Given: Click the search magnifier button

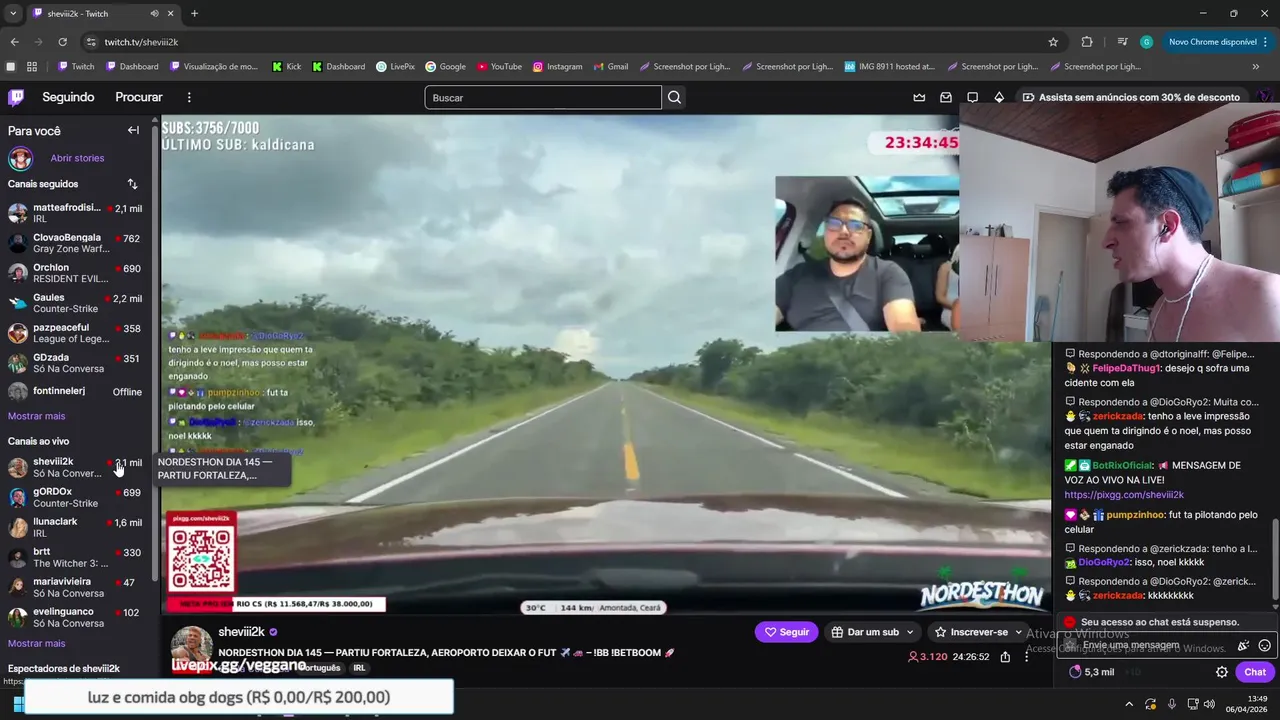Looking at the screenshot, I should point(674,97).
